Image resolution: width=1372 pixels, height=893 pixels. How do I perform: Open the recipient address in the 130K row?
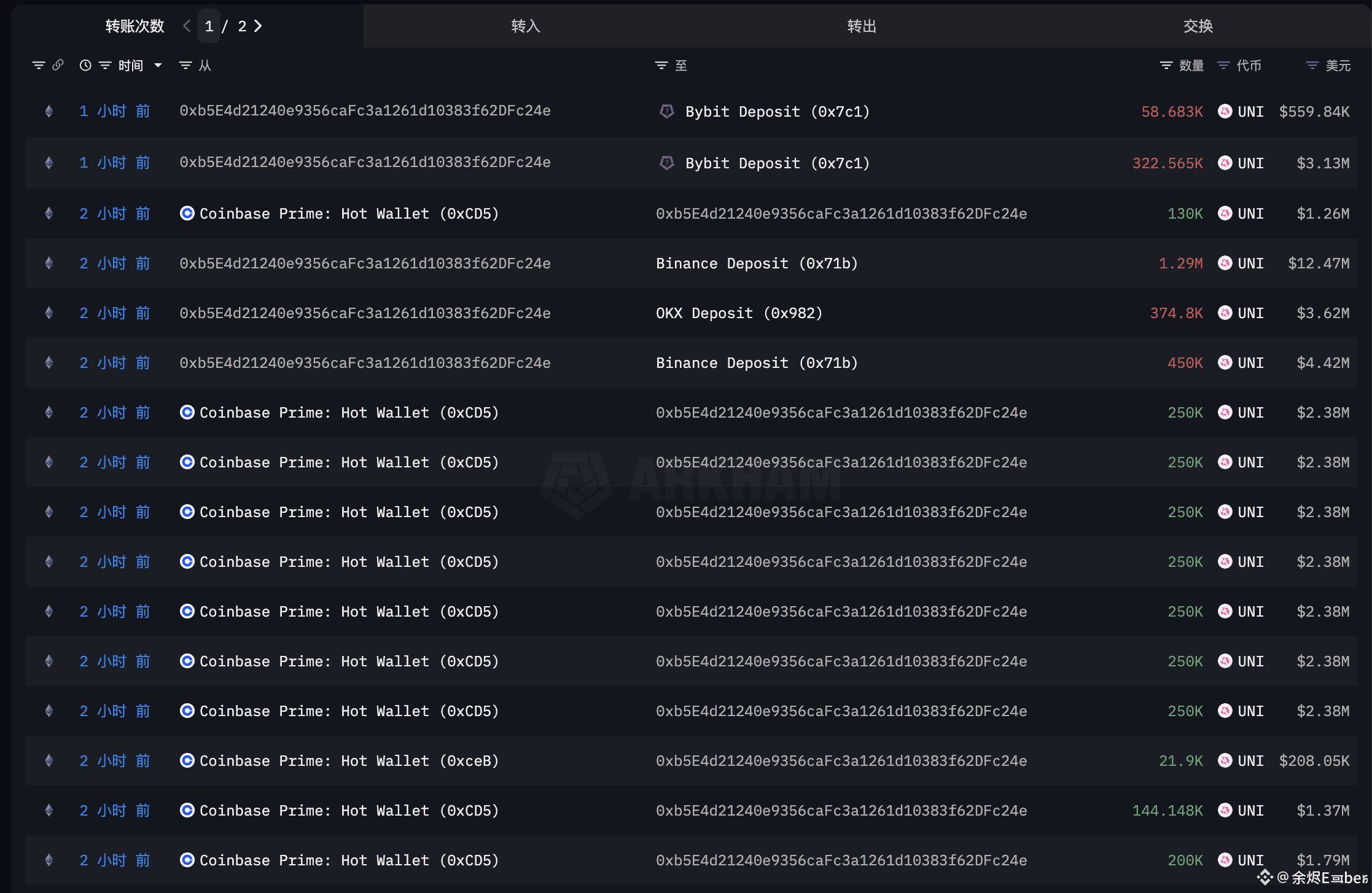pos(841,214)
